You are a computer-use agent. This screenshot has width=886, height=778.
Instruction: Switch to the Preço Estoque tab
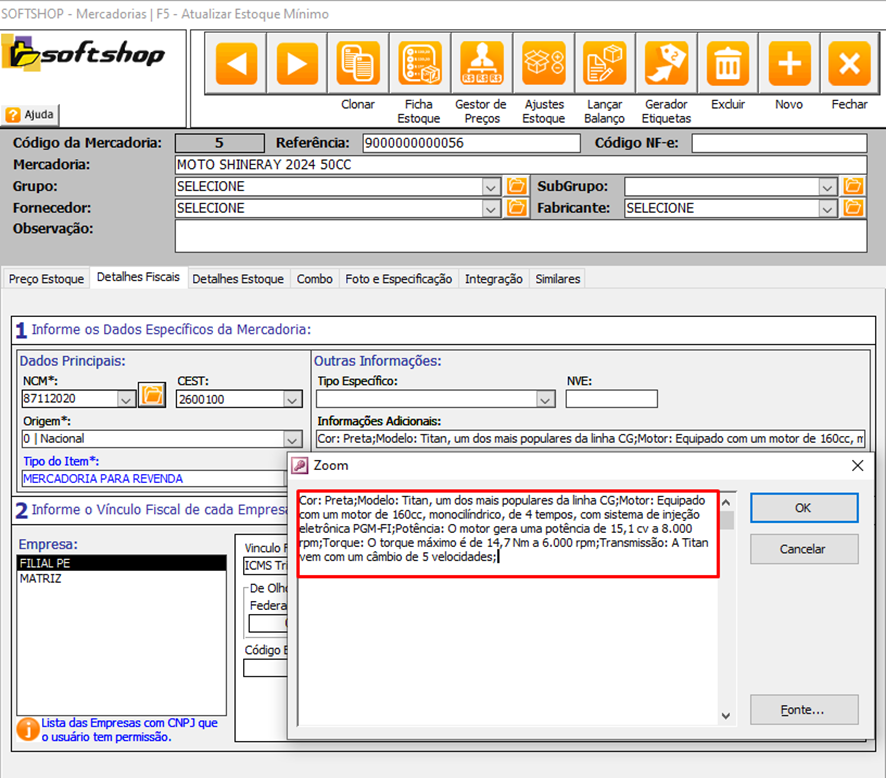click(46, 279)
